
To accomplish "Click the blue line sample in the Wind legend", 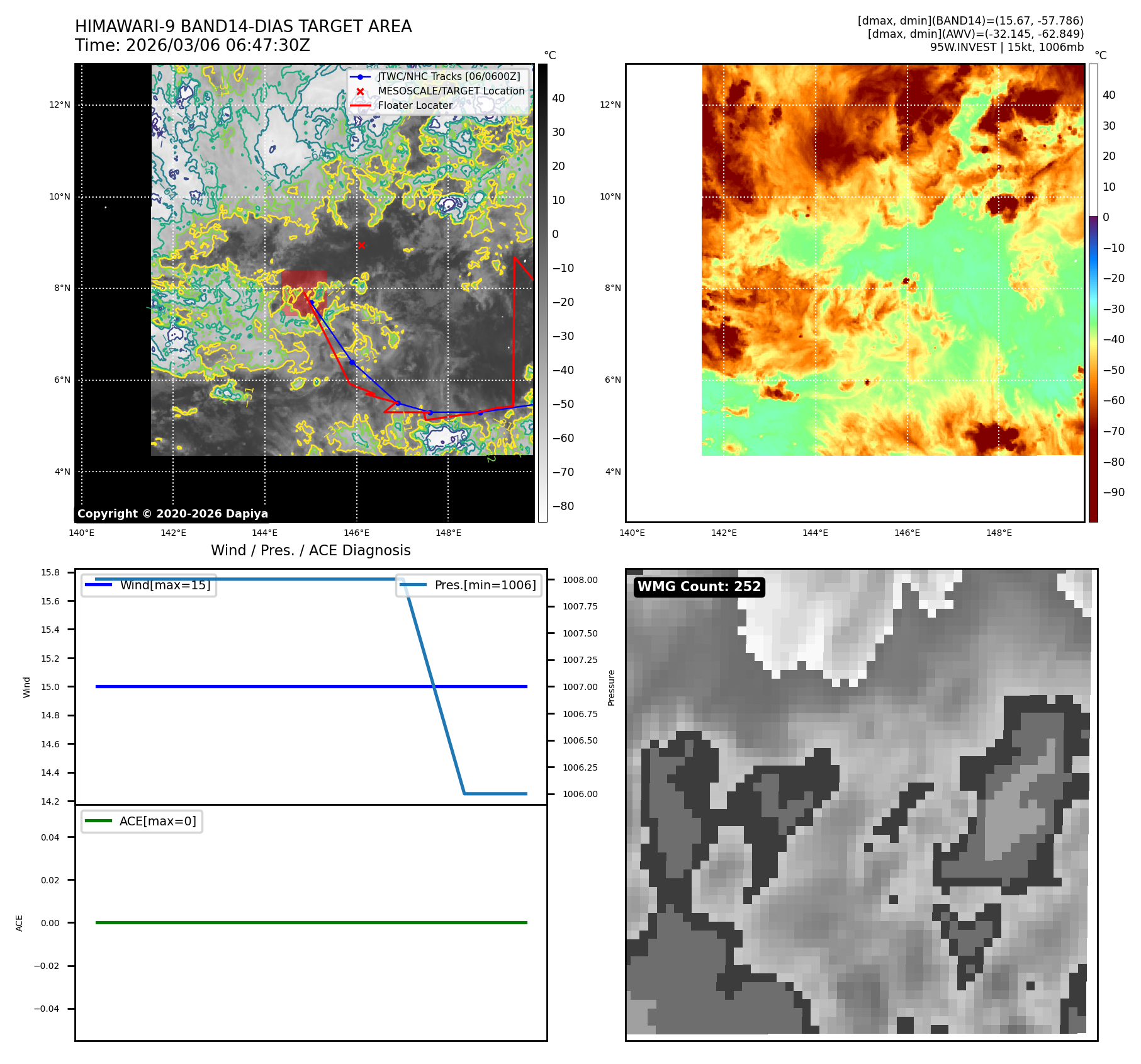I will [98, 585].
